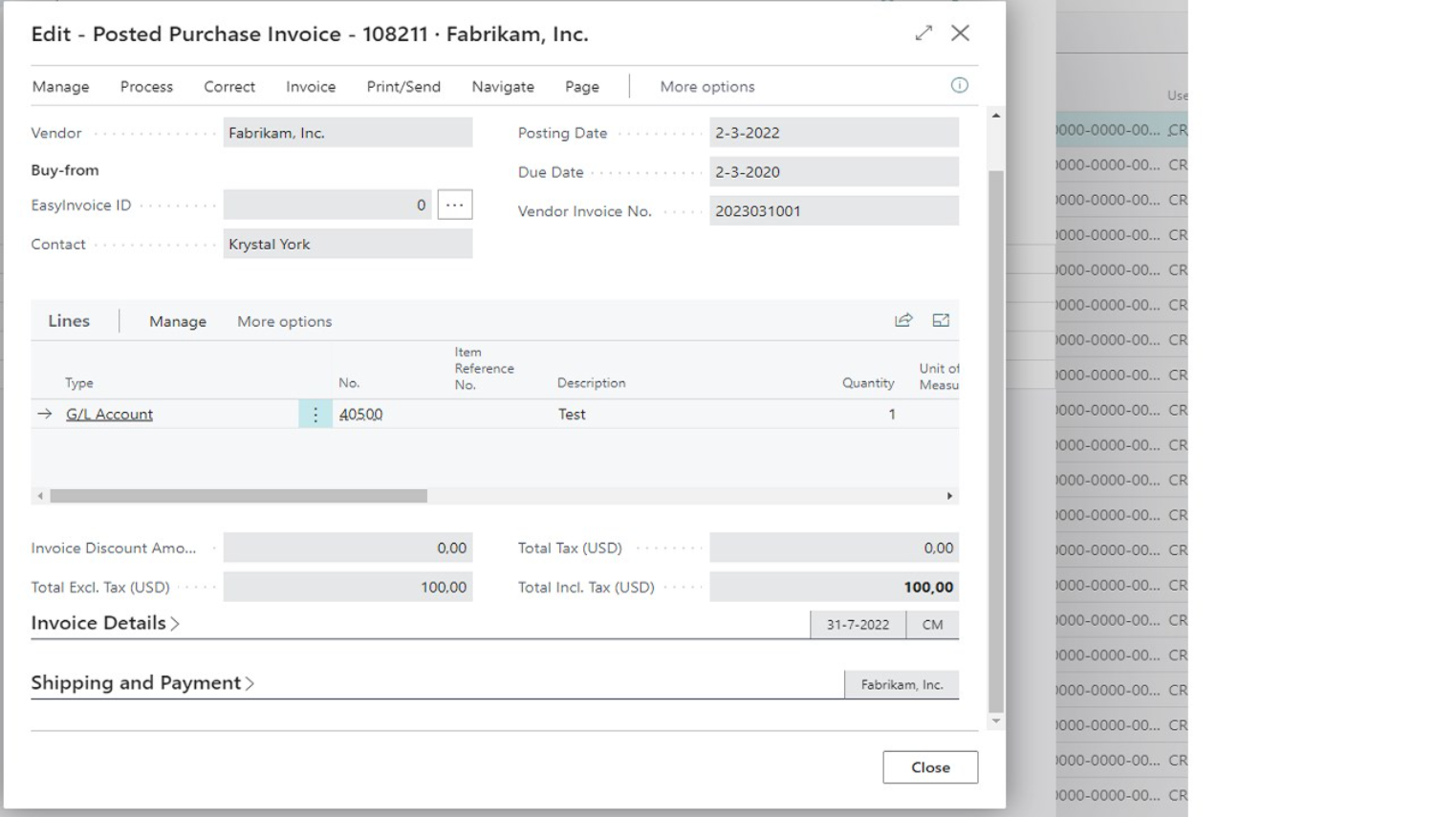The image size is (1456, 817).
Task: Open More options in the action bar
Action: click(x=706, y=86)
